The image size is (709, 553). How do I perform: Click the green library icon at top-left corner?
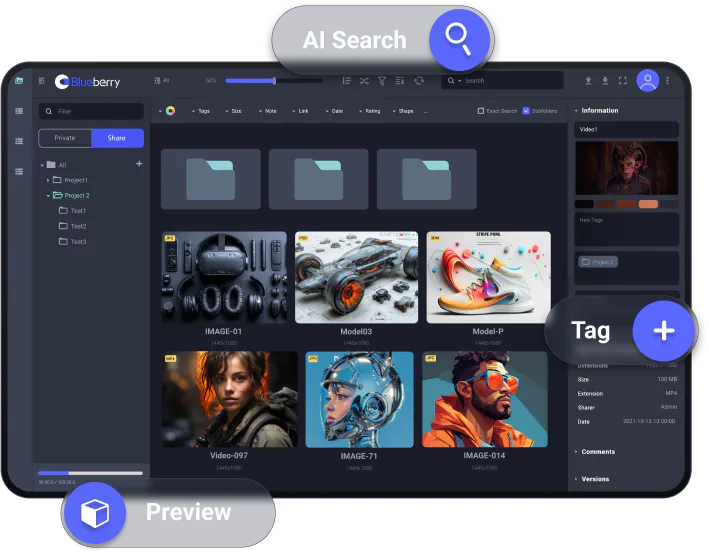[19, 80]
